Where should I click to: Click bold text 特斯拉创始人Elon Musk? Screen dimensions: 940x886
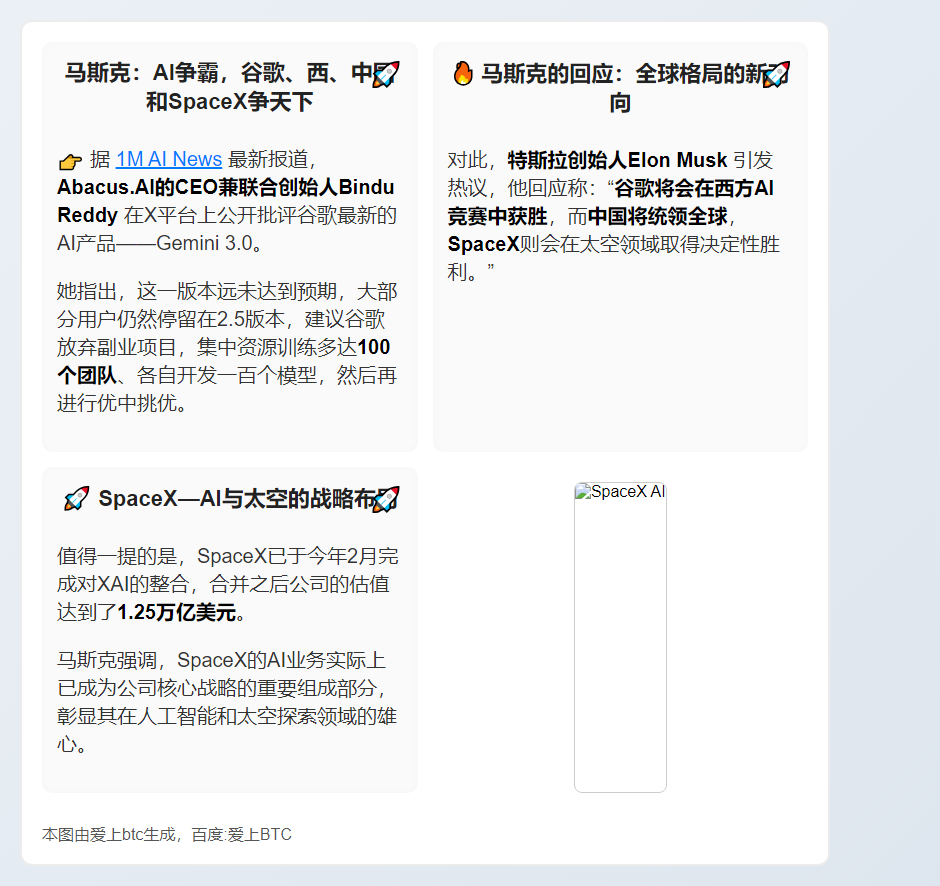[617, 161]
